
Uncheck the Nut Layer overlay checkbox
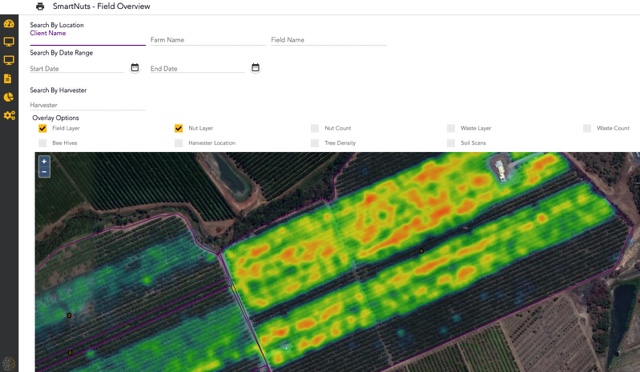coord(179,128)
